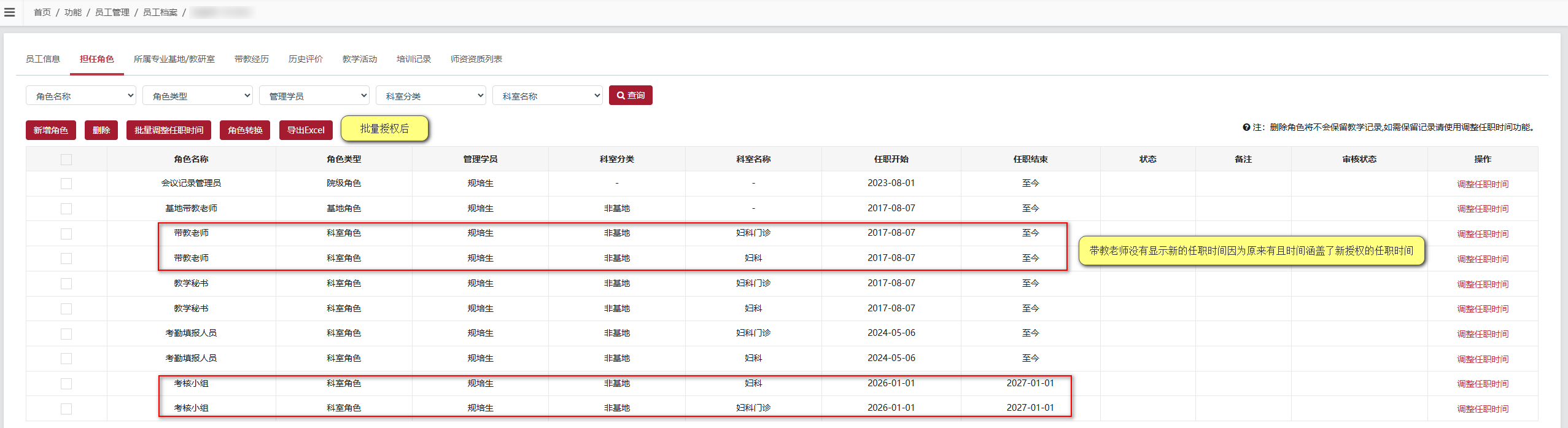Image resolution: width=1568 pixels, height=428 pixels.
Task: Click the 基地角色 type cell
Action: pos(344,208)
